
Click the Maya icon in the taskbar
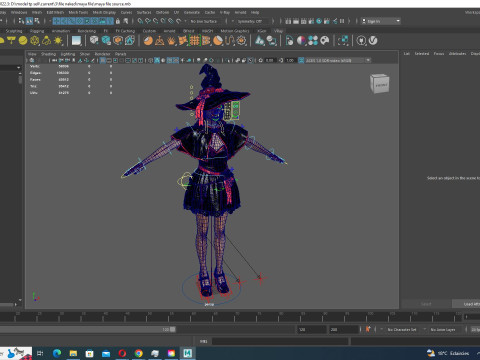point(188,353)
